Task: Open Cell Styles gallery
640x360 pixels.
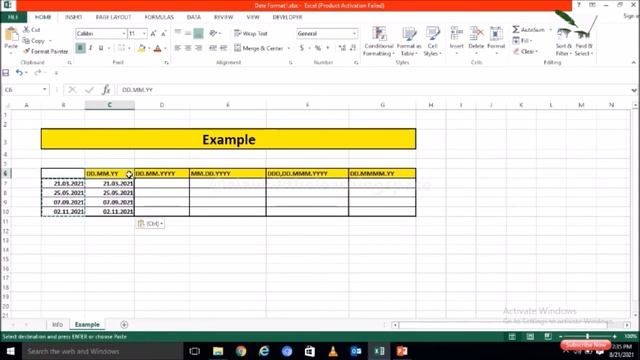Action: [x=432, y=41]
